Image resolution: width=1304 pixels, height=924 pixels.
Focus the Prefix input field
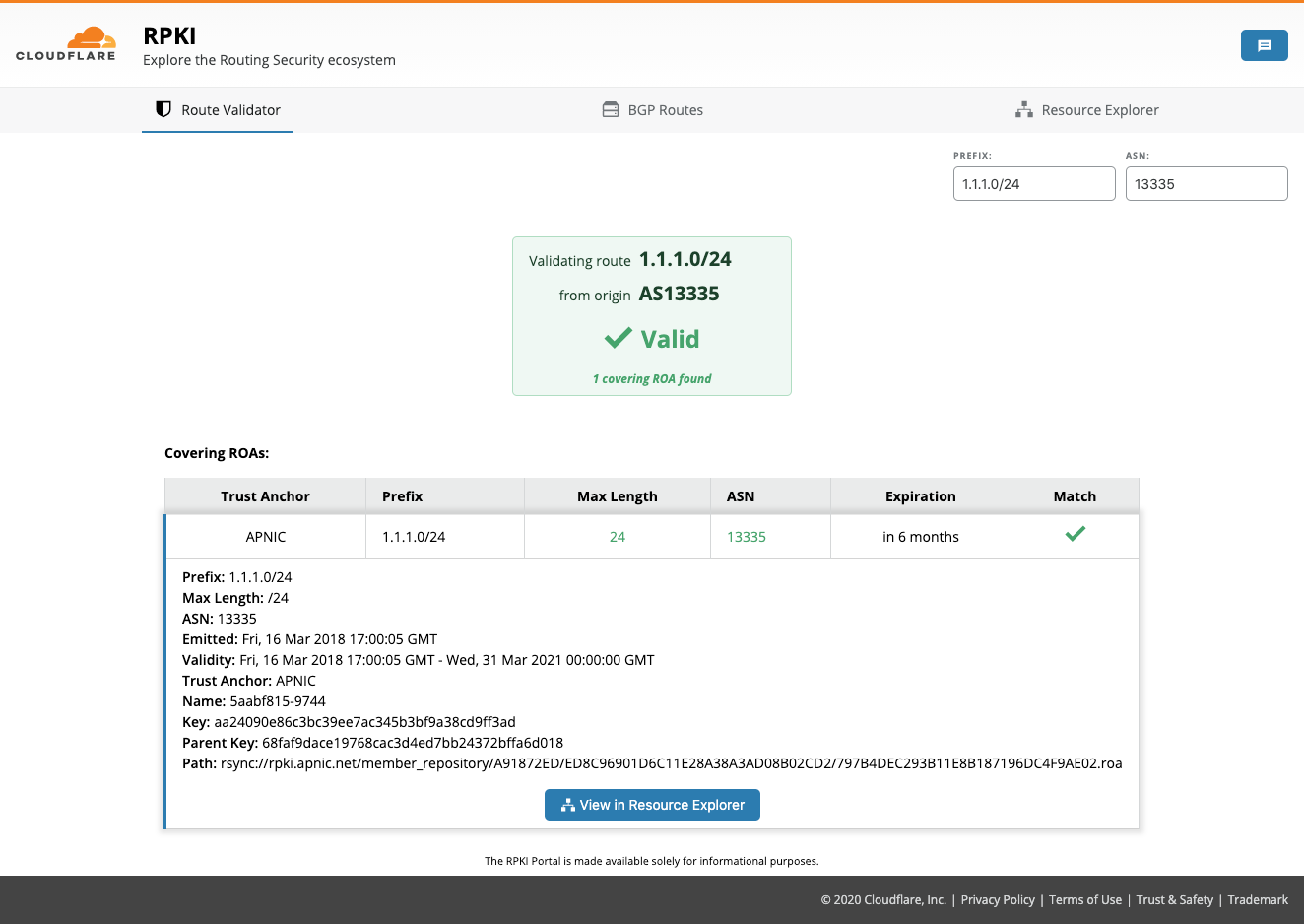1033,184
